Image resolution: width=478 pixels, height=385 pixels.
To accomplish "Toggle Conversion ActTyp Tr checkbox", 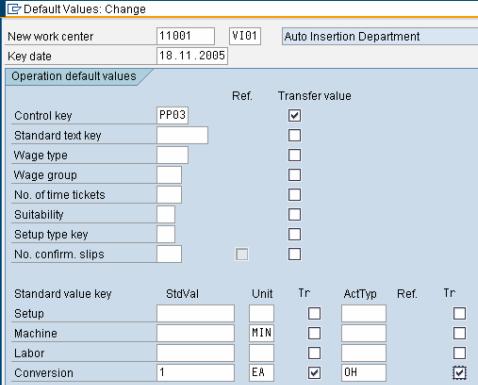I will point(459,373).
